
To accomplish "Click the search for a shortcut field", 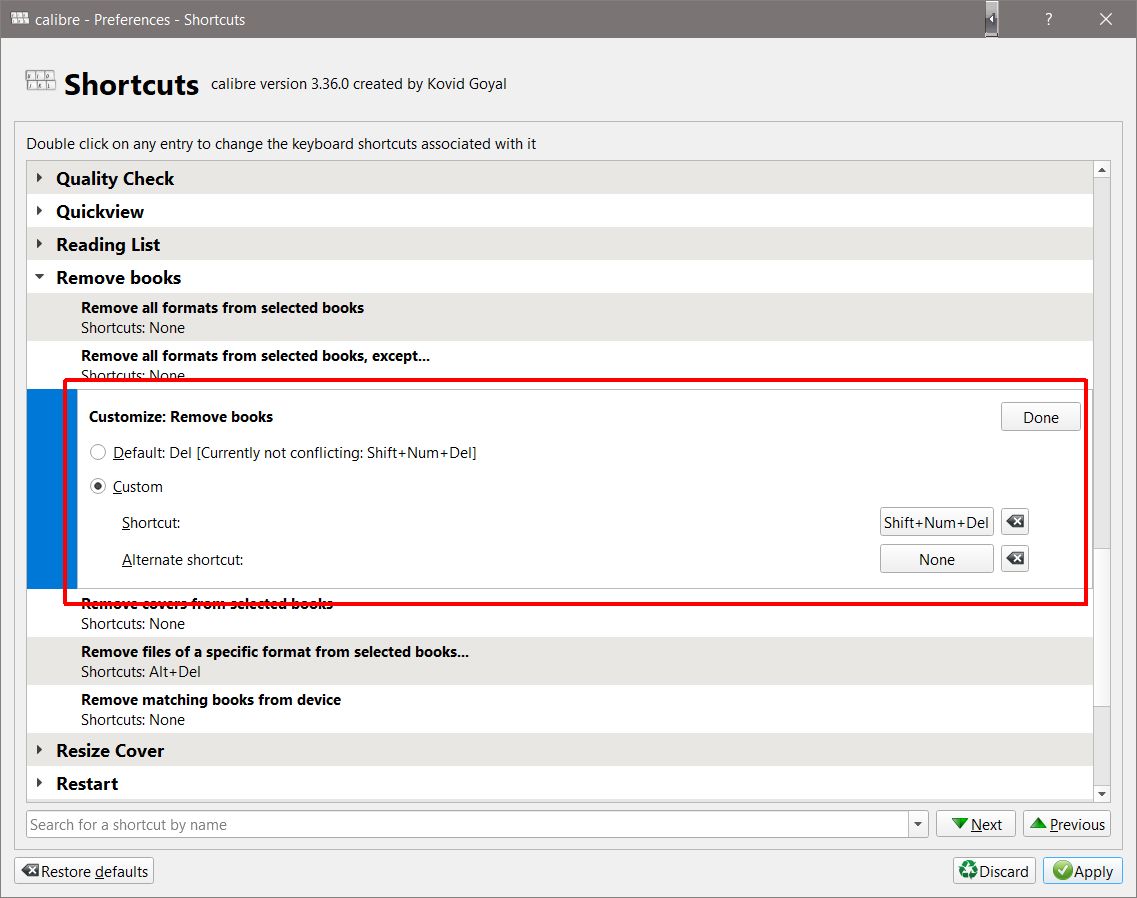I will coord(466,824).
